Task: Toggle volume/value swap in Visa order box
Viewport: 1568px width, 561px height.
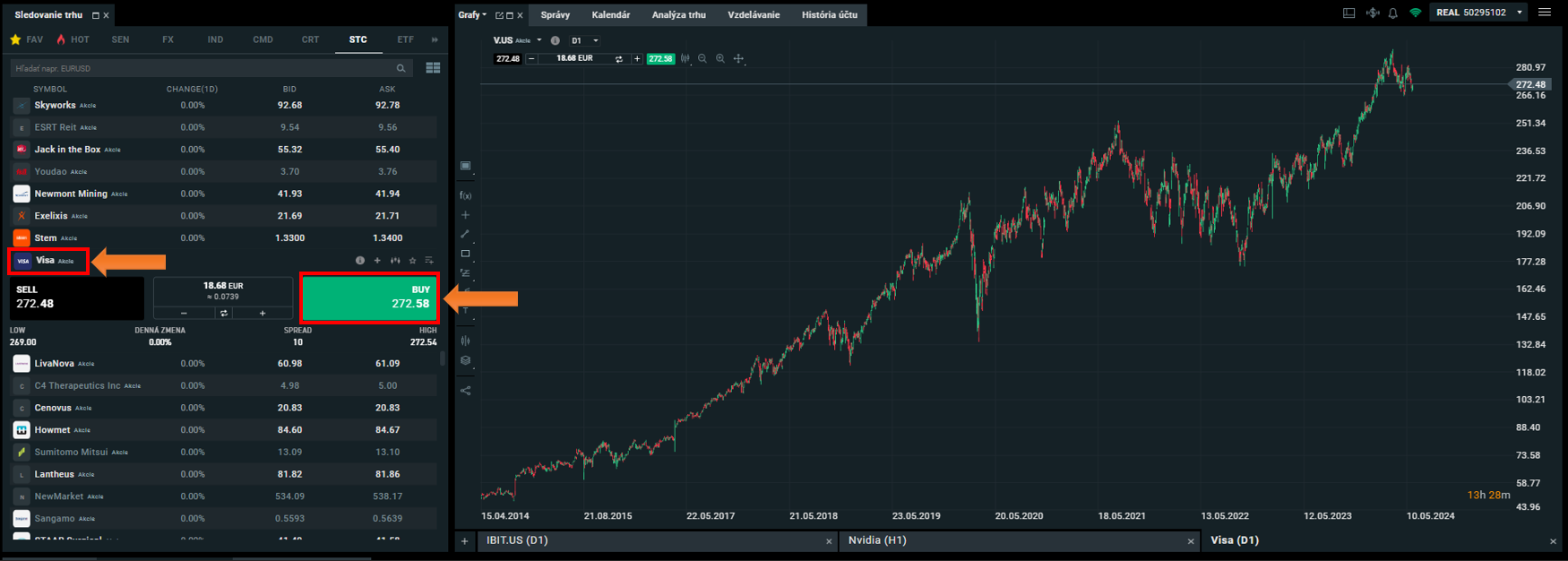Action: tap(224, 314)
